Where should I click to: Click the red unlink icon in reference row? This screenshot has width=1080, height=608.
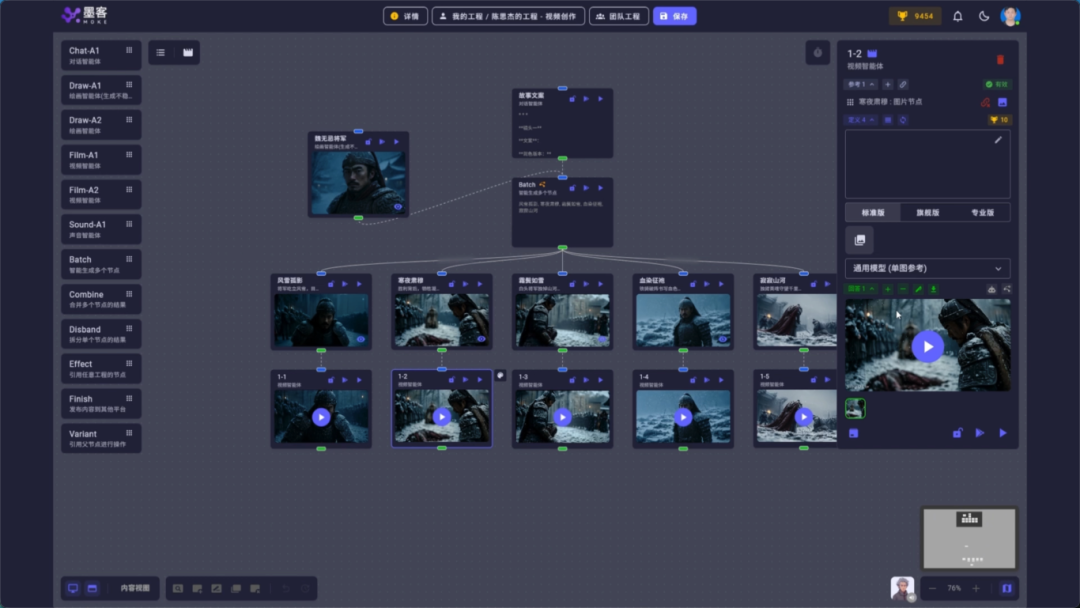point(986,102)
